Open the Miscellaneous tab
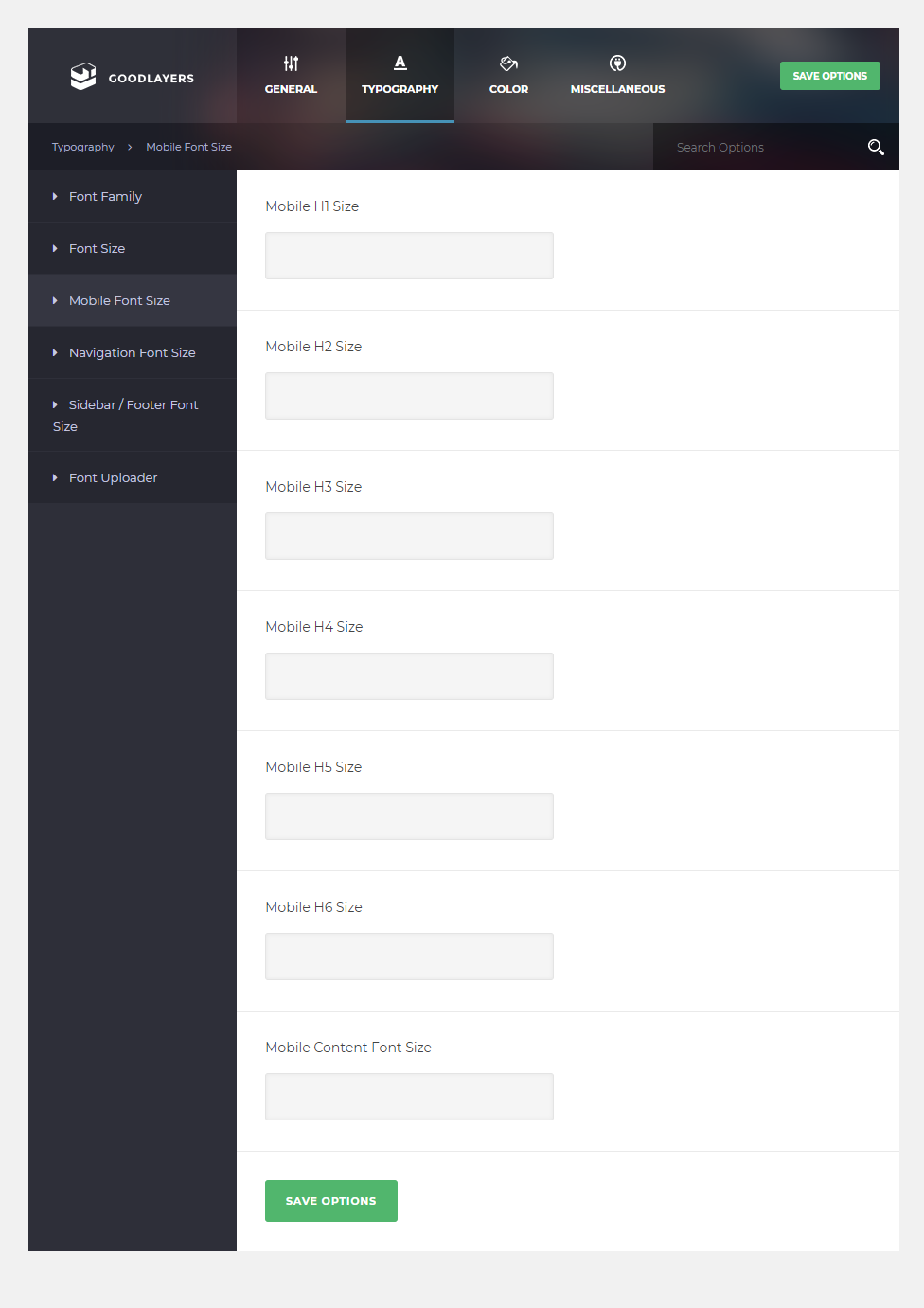 point(617,77)
